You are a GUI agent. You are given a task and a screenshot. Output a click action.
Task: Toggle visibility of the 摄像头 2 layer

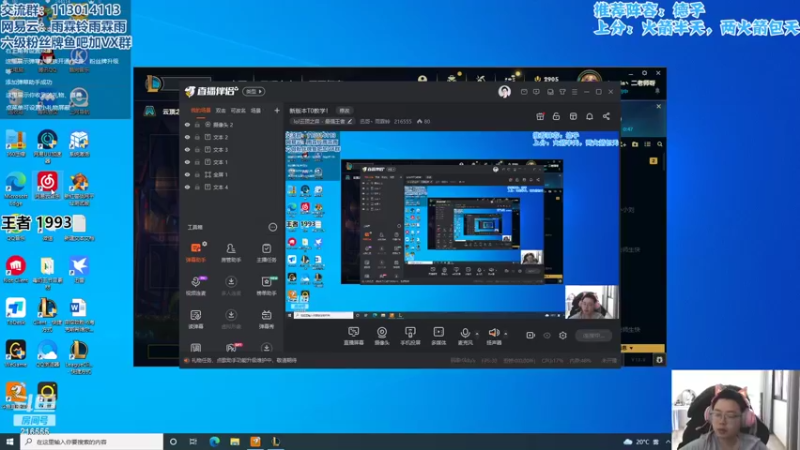187,124
